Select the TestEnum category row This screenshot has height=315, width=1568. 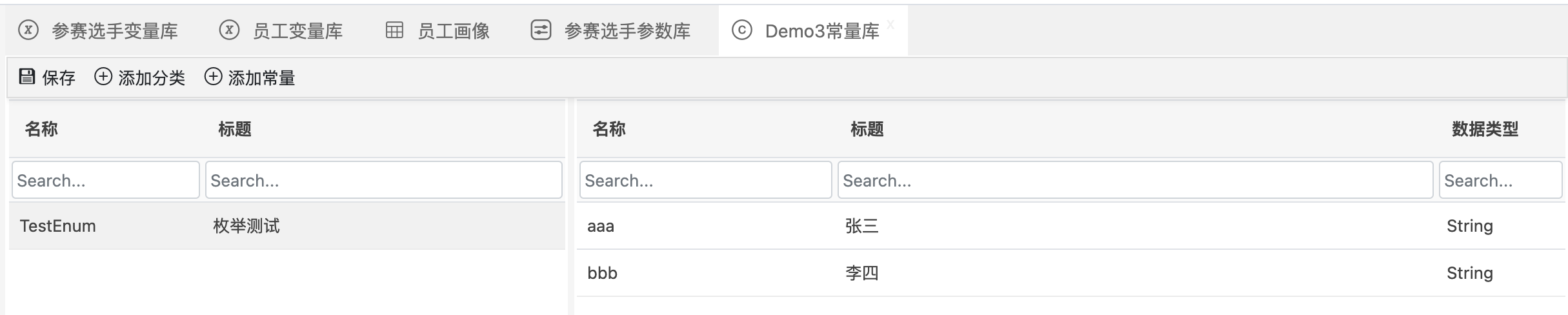58,226
